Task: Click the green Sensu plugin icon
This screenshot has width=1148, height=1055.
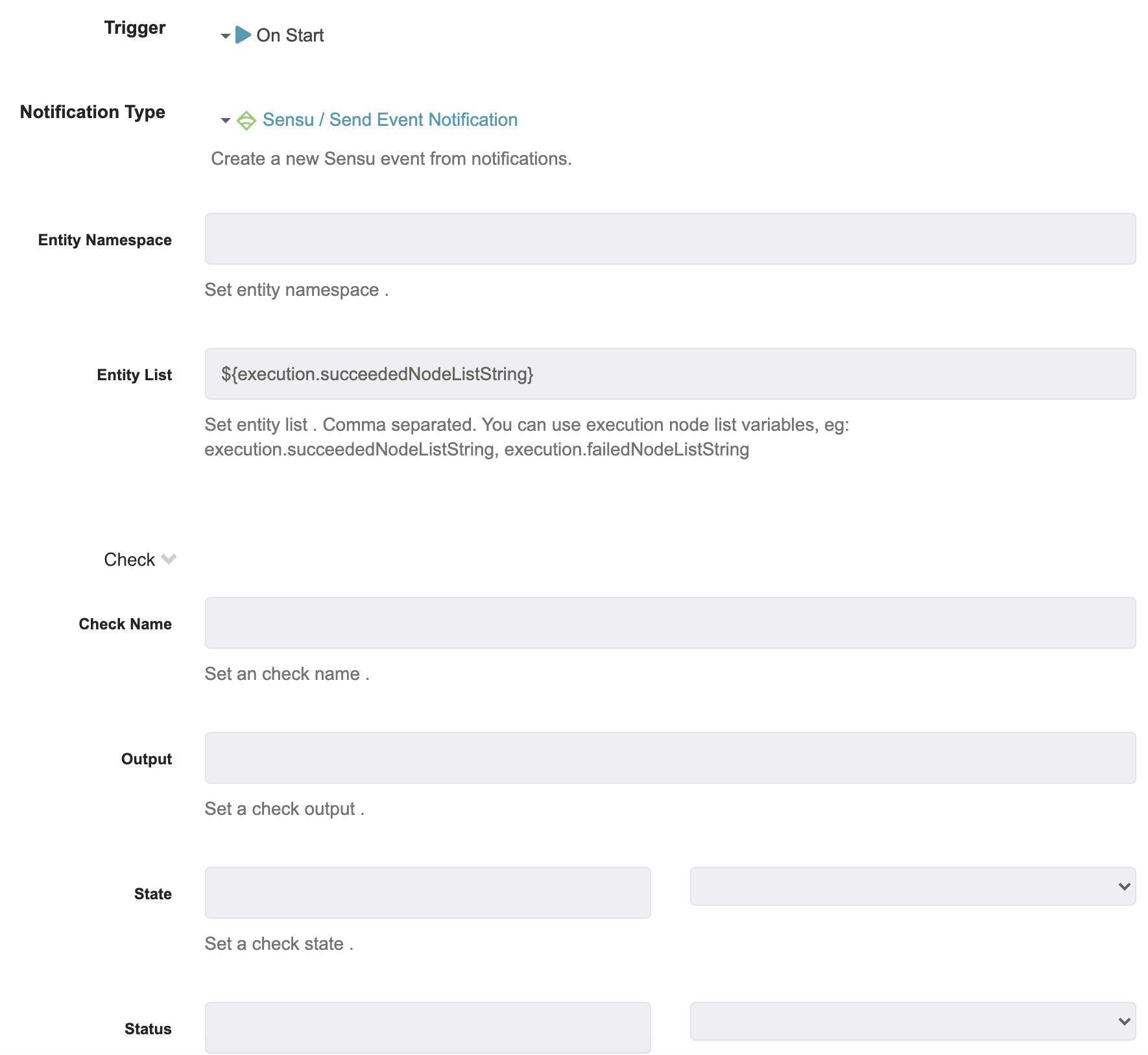Action: point(246,120)
